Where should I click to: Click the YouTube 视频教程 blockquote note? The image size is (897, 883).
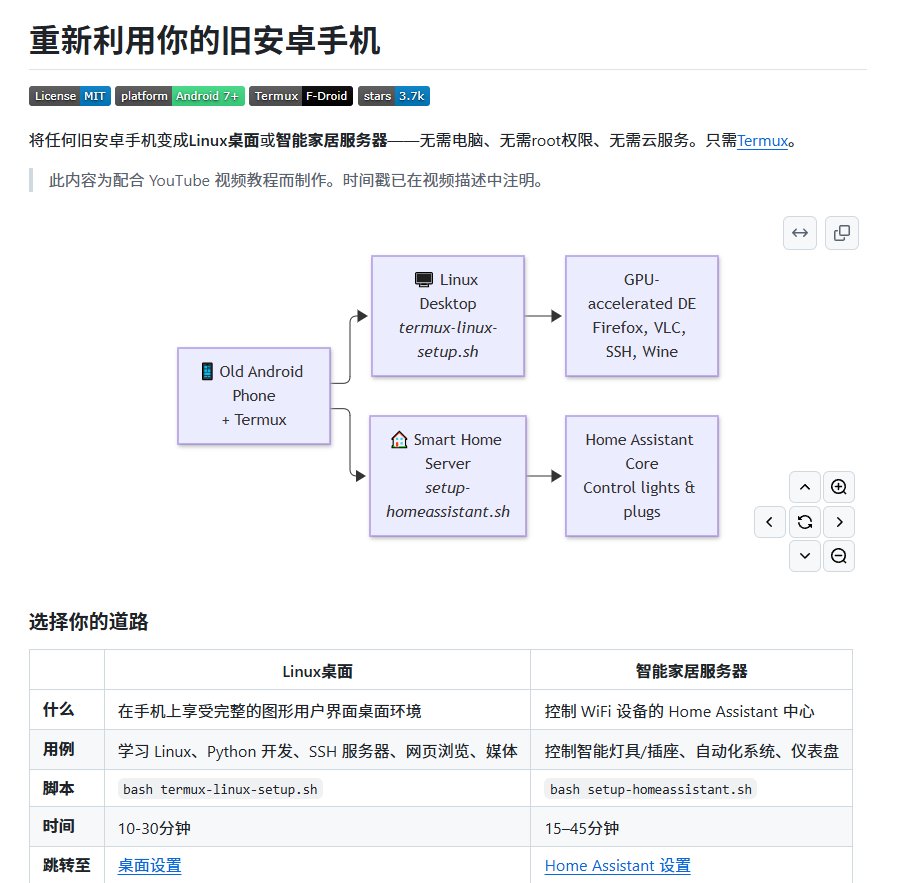pos(295,181)
